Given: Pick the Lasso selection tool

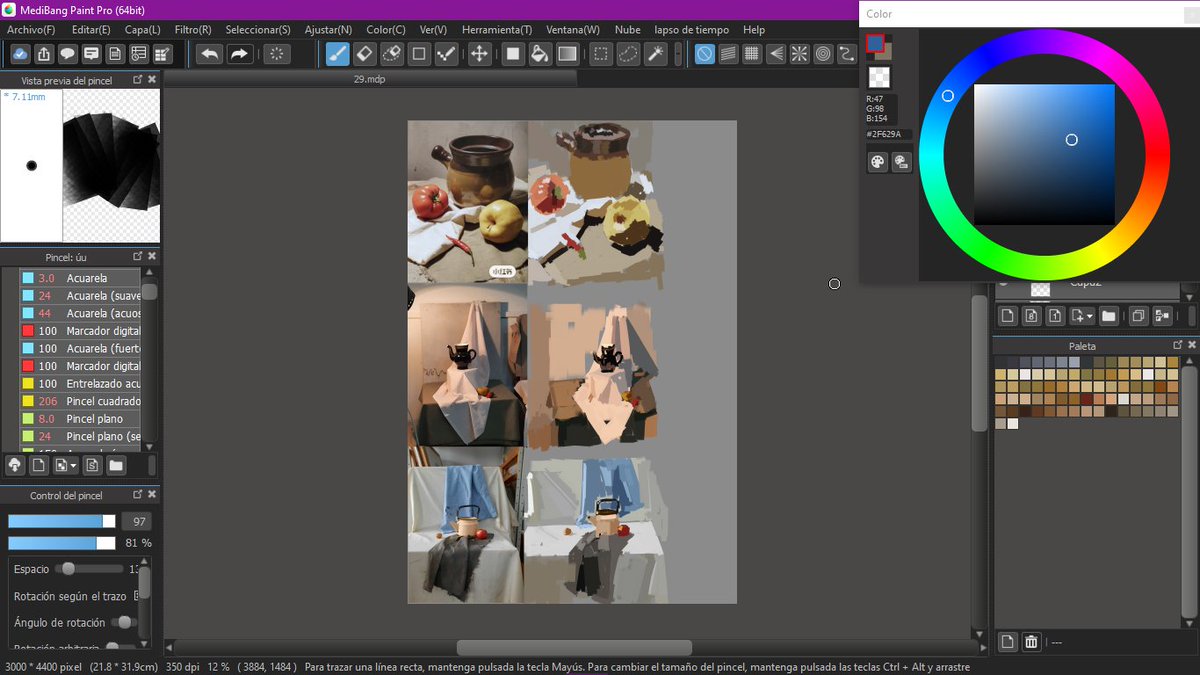Looking at the screenshot, I should (628, 54).
